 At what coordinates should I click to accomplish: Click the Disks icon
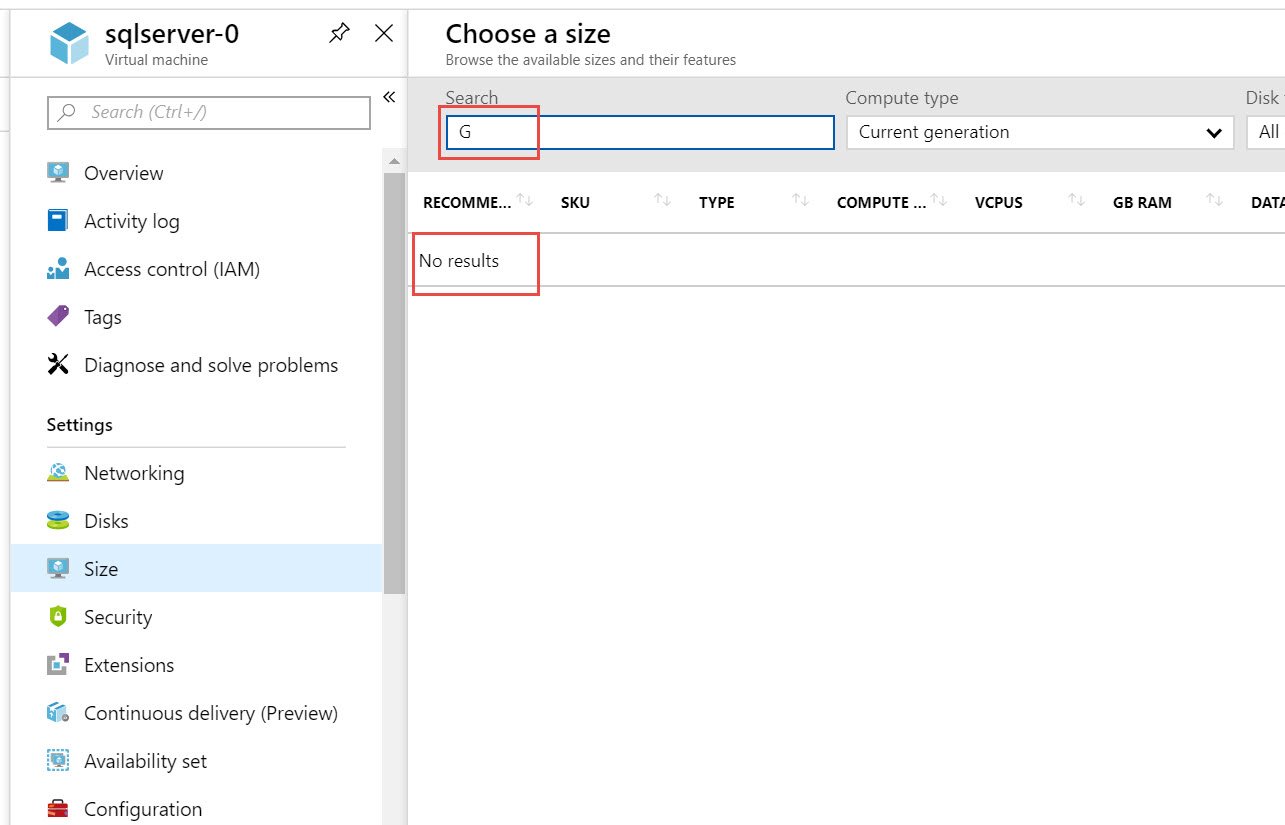(x=58, y=521)
